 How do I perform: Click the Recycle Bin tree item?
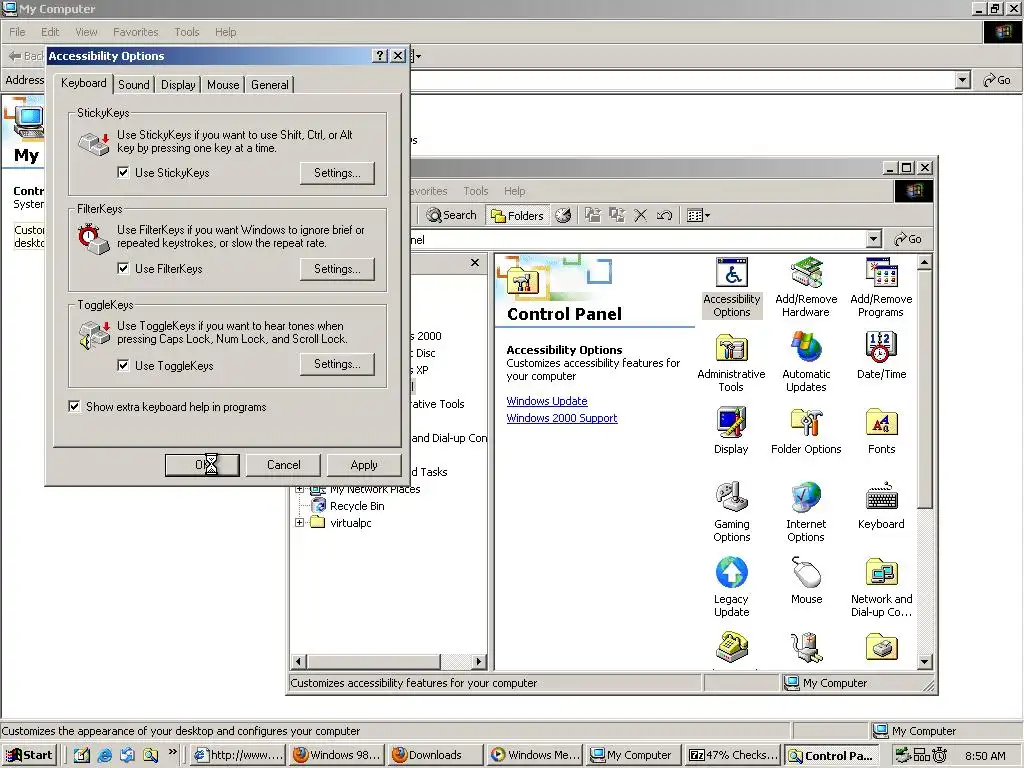point(357,505)
